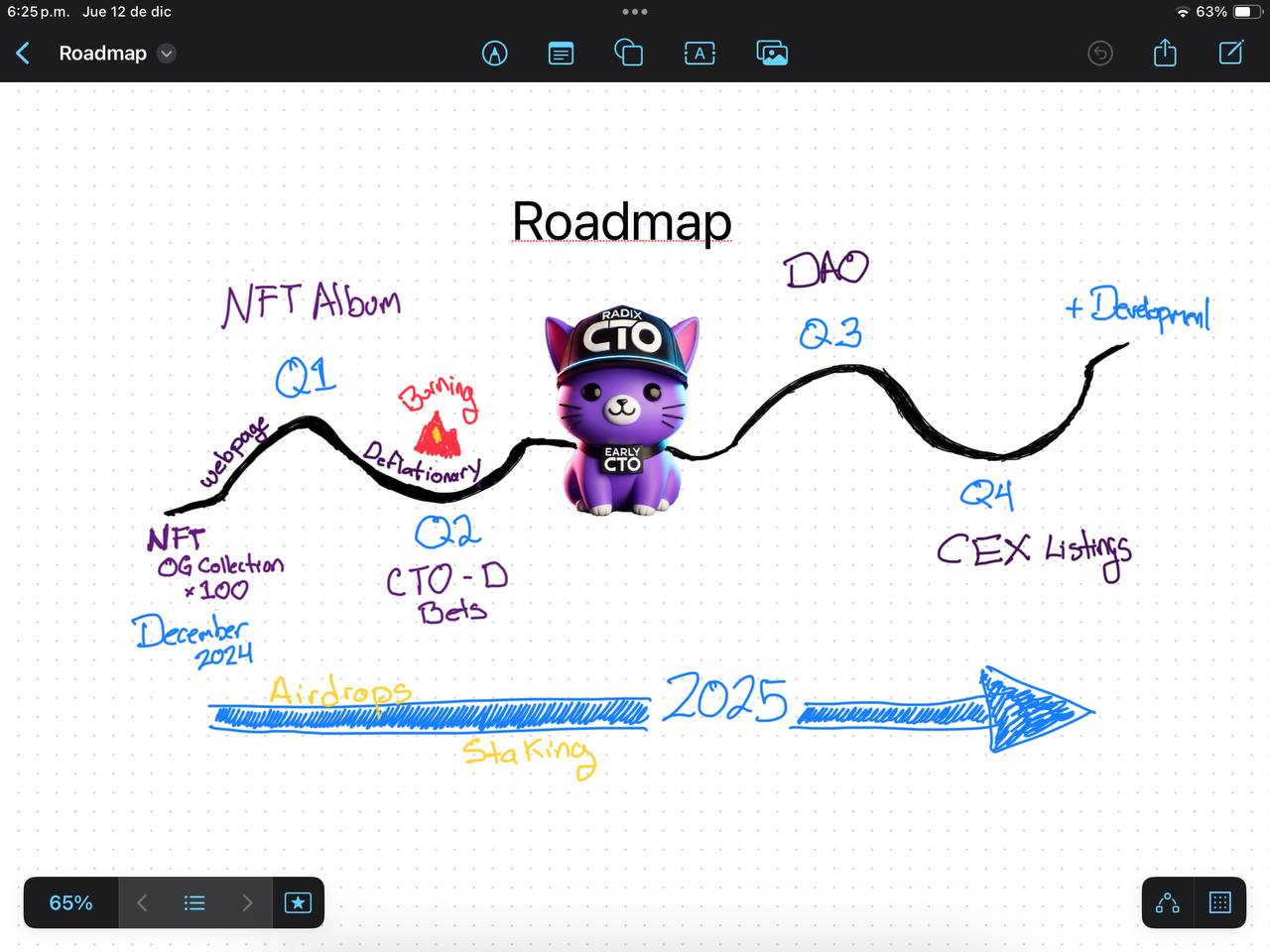Insert a shape from the shapes tool
1270x952 pixels.
click(x=629, y=53)
